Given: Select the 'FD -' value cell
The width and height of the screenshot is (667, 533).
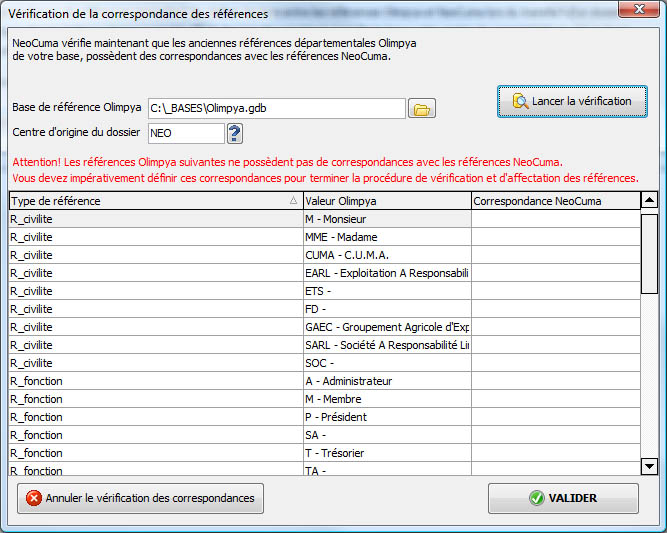Looking at the screenshot, I should pyautogui.click(x=387, y=309).
